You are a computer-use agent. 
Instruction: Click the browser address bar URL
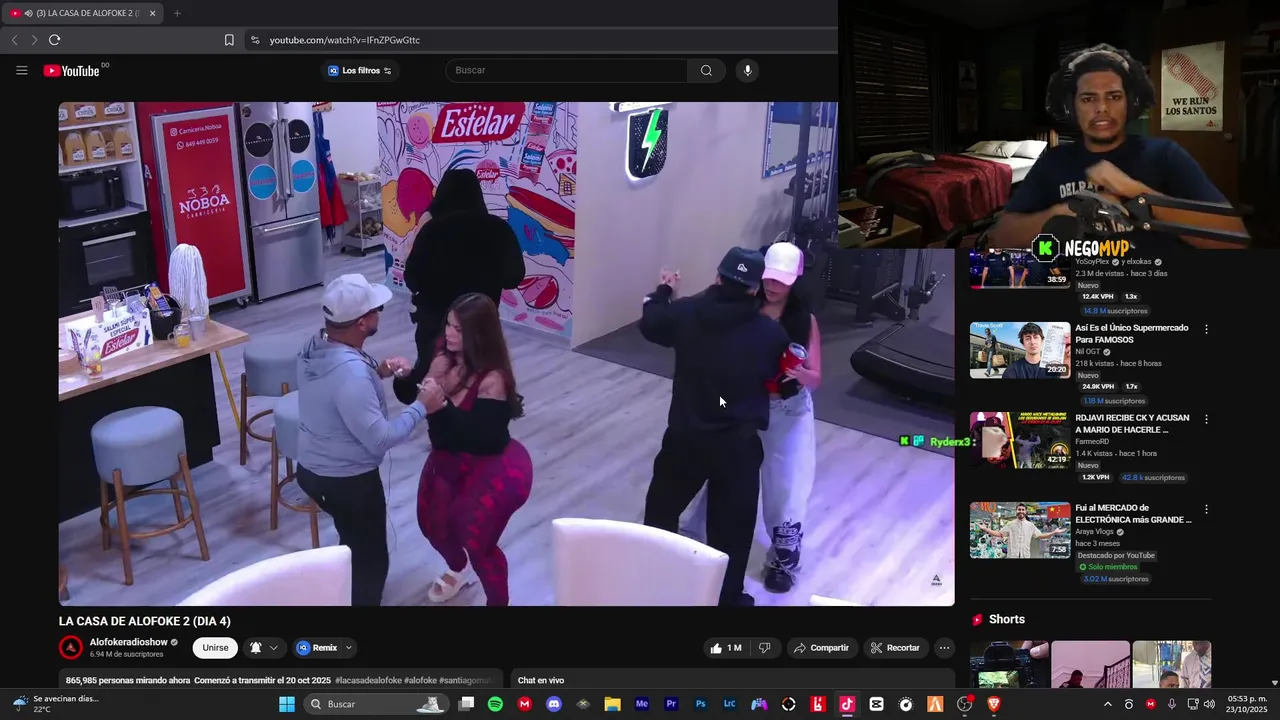point(345,40)
